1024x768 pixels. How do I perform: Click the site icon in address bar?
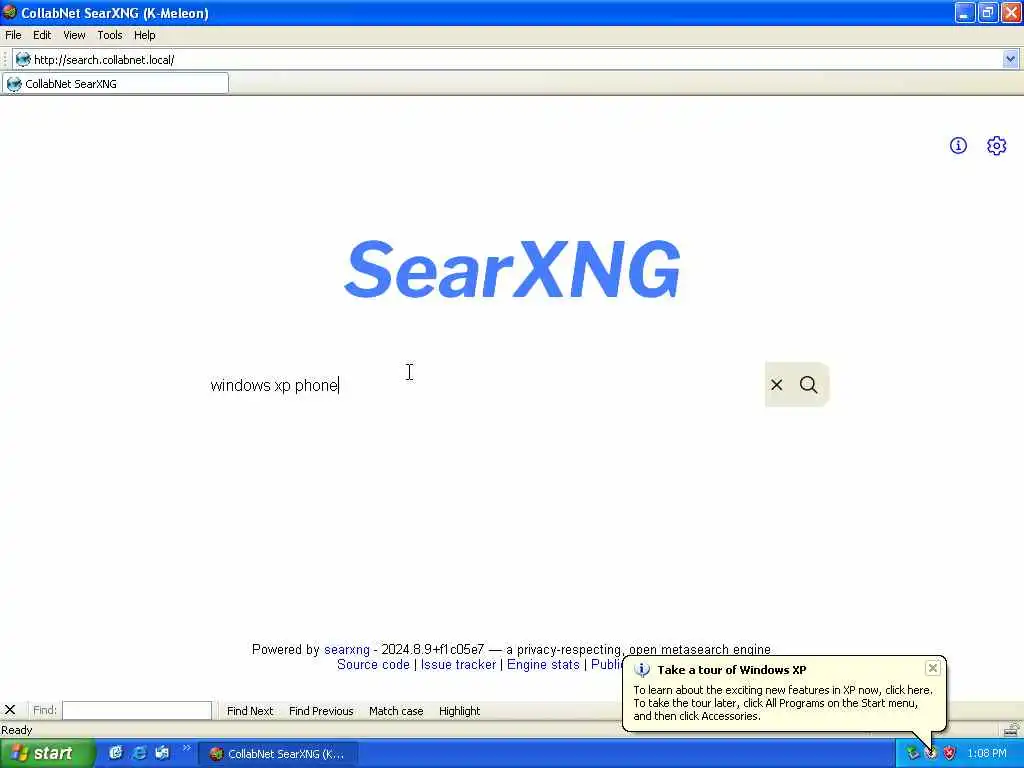(23, 59)
